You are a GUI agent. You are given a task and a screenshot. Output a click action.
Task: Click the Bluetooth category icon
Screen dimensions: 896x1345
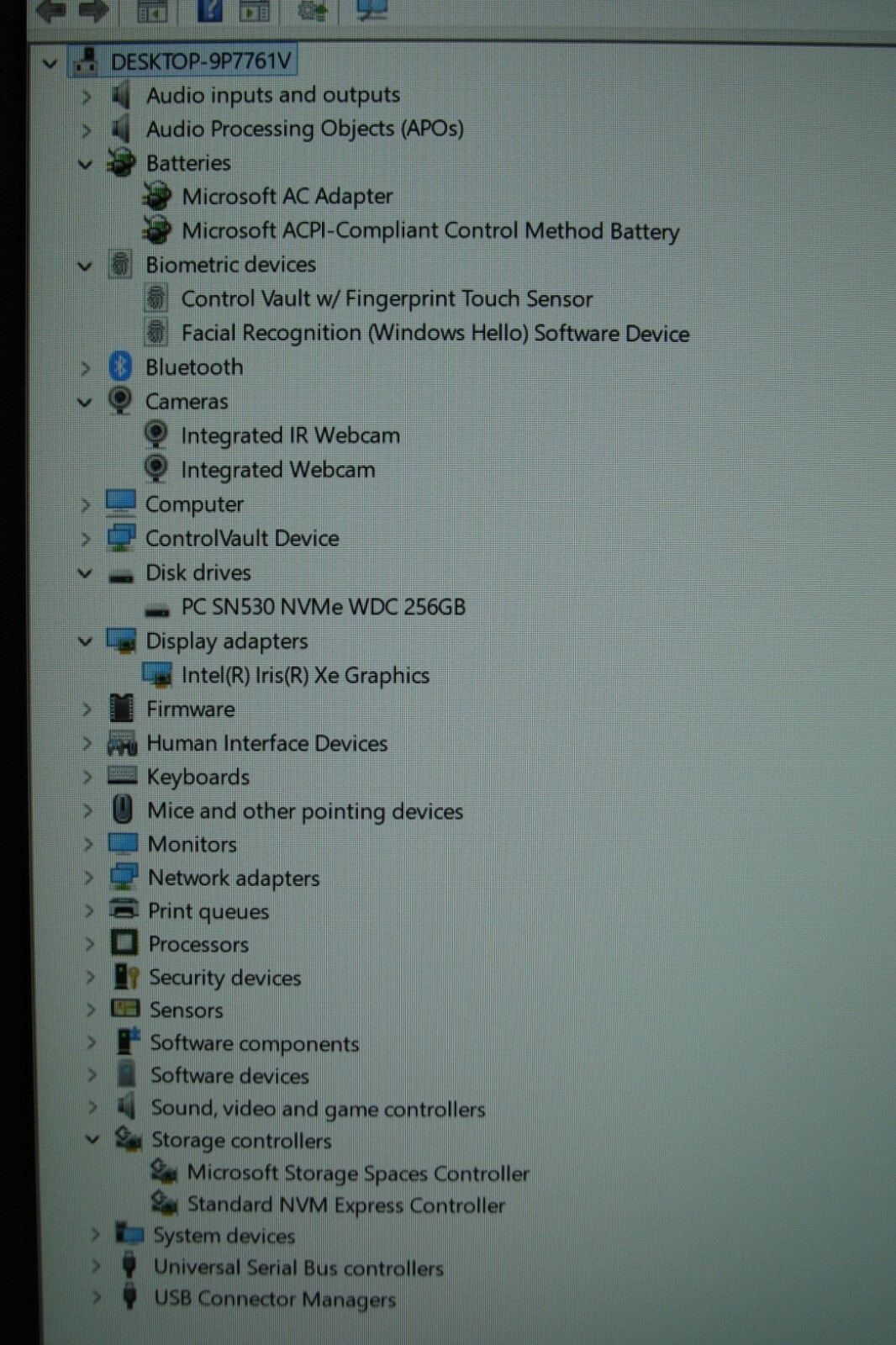click(x=121, y=367)
